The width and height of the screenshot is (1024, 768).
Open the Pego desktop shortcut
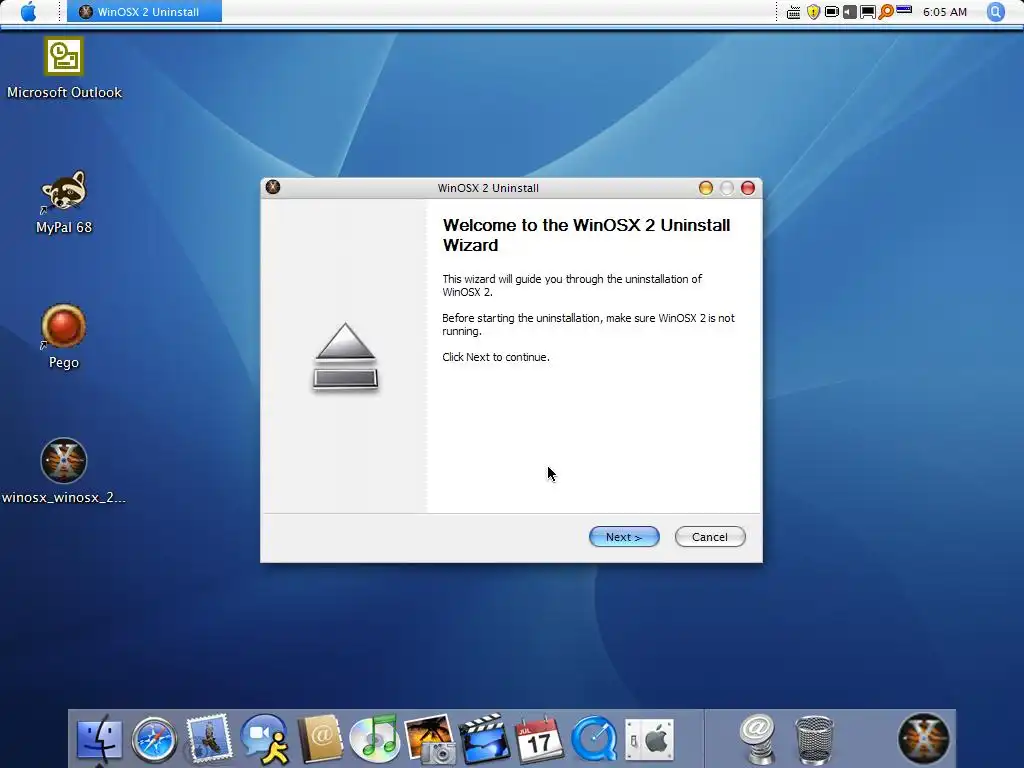[64, 337]
